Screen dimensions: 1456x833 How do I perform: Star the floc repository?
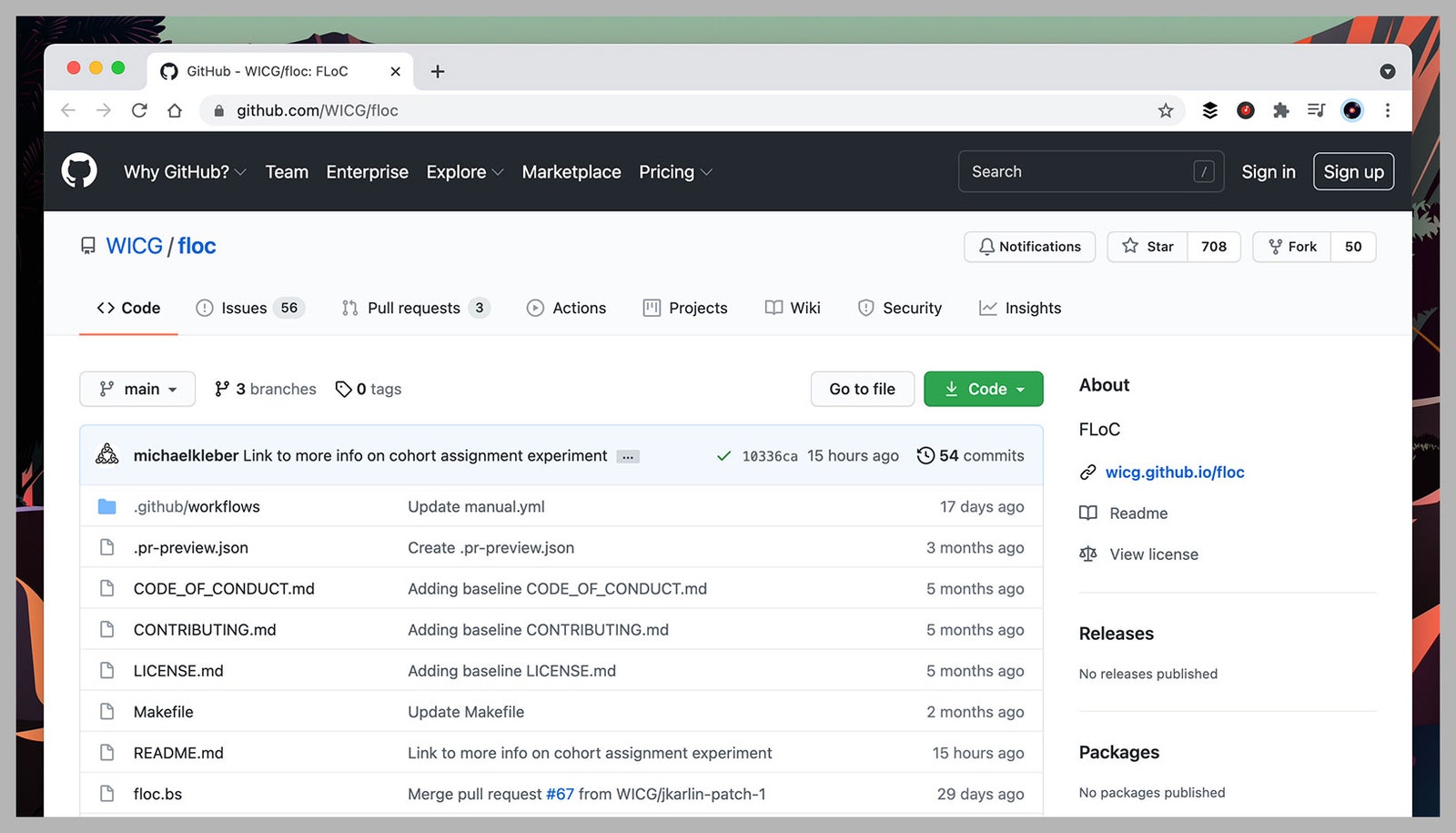(x=1148, y=246)
